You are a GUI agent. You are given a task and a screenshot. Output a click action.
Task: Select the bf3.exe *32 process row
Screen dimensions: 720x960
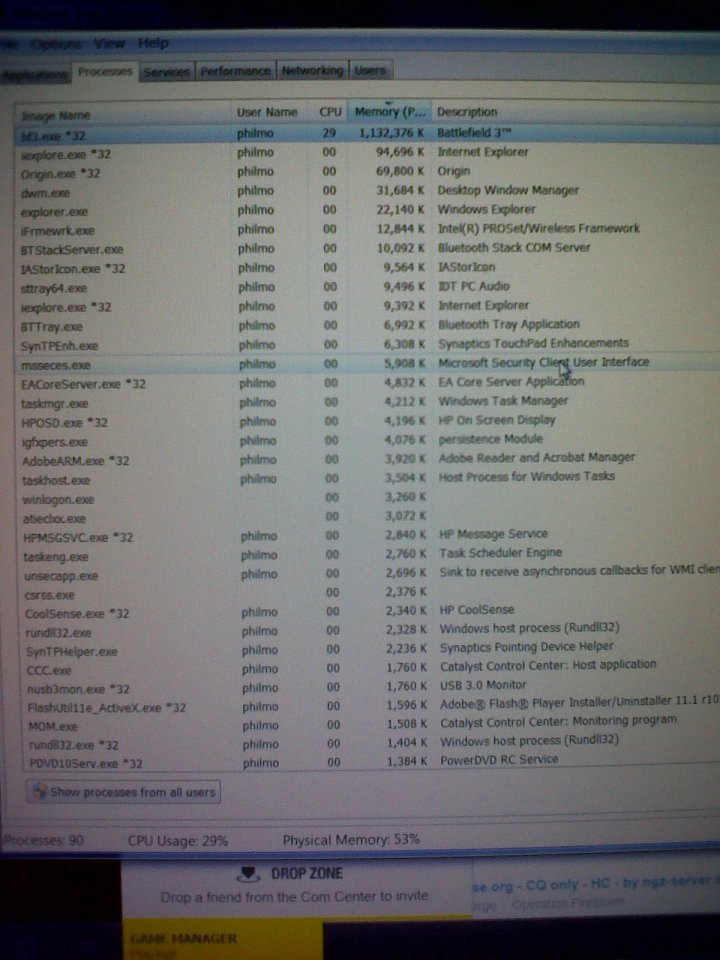(367, 134)
